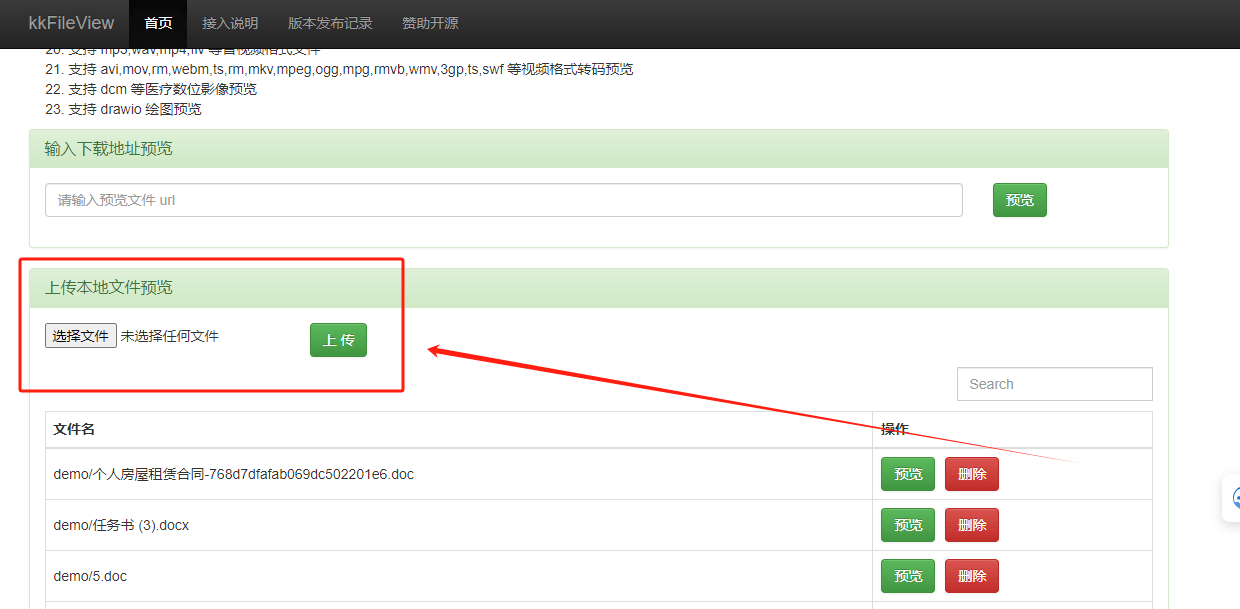Delete the 个人房屋租赁合同 doc file
The height and width of the screenshot is (609, 1240).
971,473
